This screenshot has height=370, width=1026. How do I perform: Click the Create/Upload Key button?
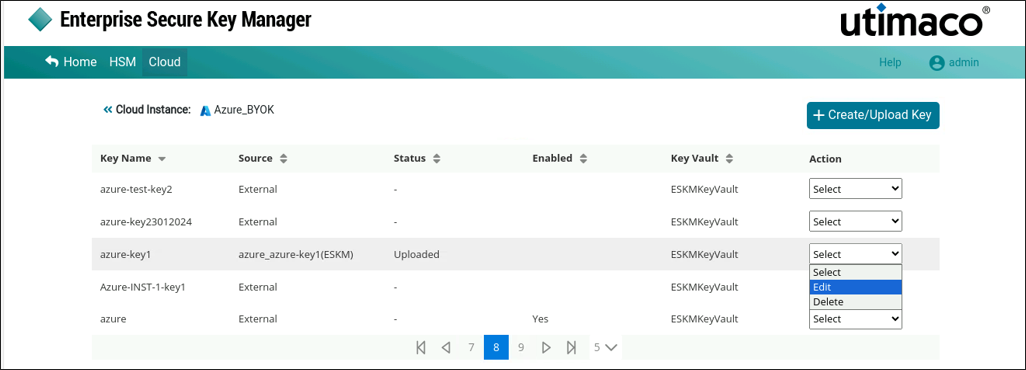point(872,115)
